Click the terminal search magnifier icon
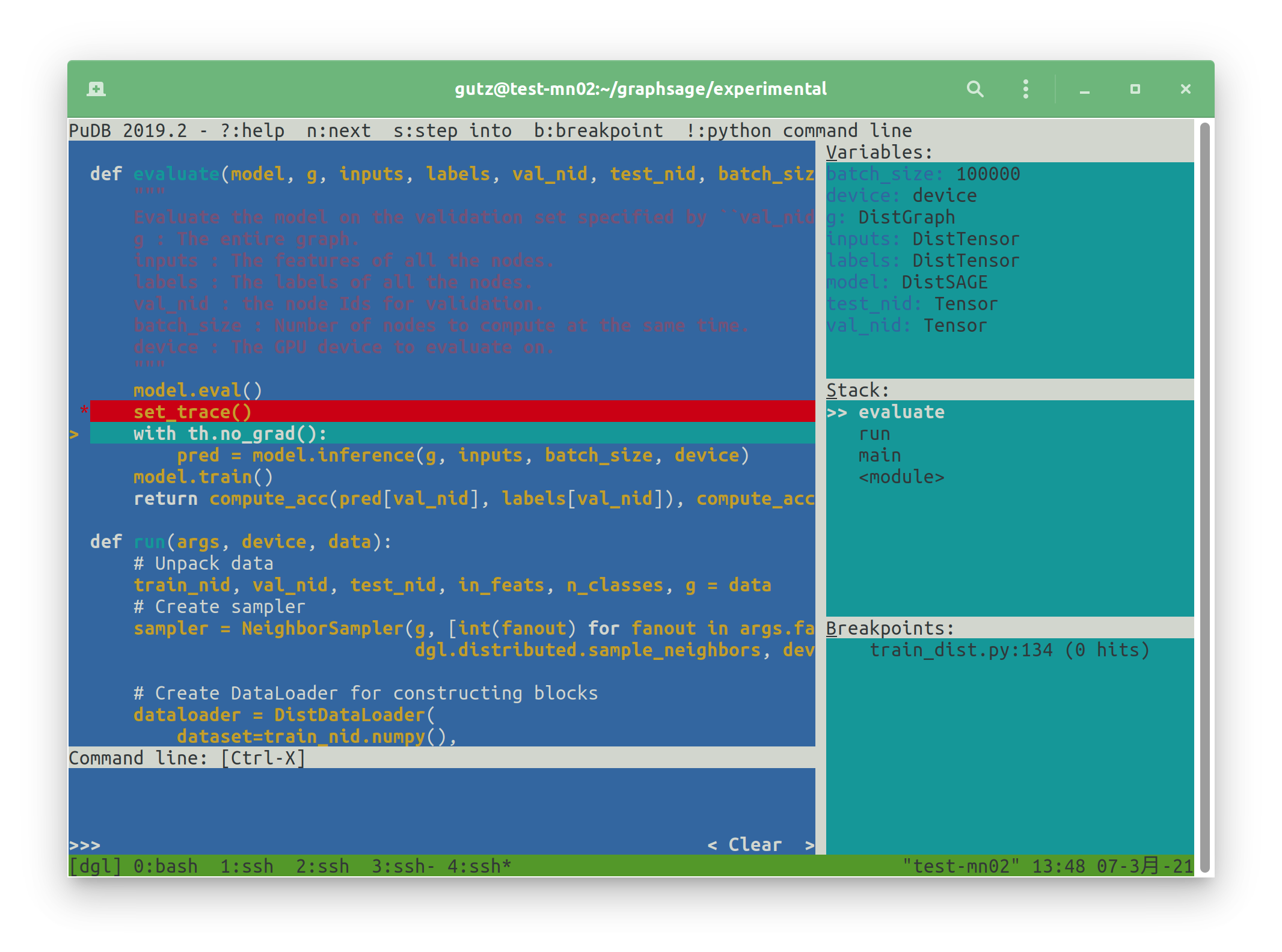Screen dimensions: 1282x952 (x=975, y=89)
